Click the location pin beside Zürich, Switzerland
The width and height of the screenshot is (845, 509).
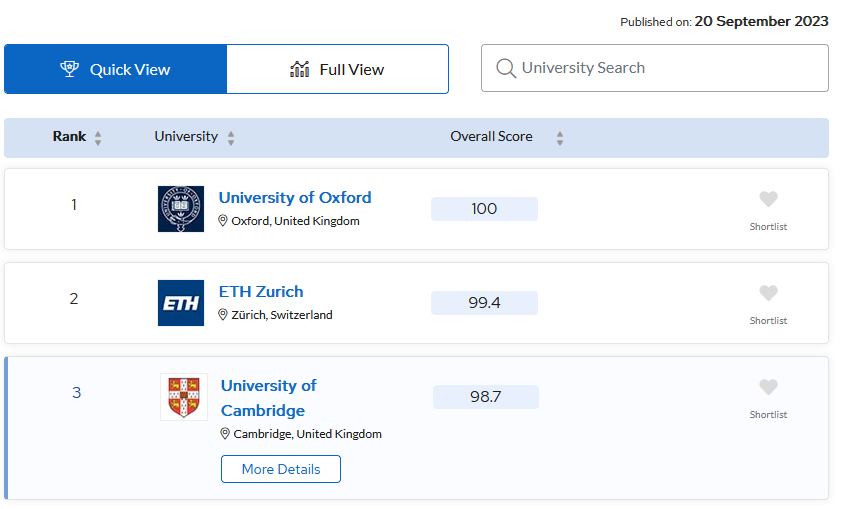tap(224, 315)
